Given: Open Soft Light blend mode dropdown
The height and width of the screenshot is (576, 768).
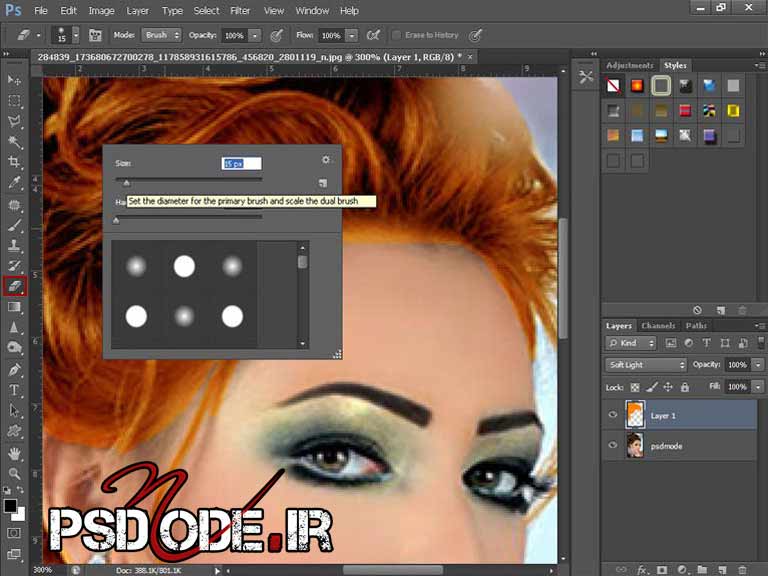Looking at the screenshot, I should [646, 365].
